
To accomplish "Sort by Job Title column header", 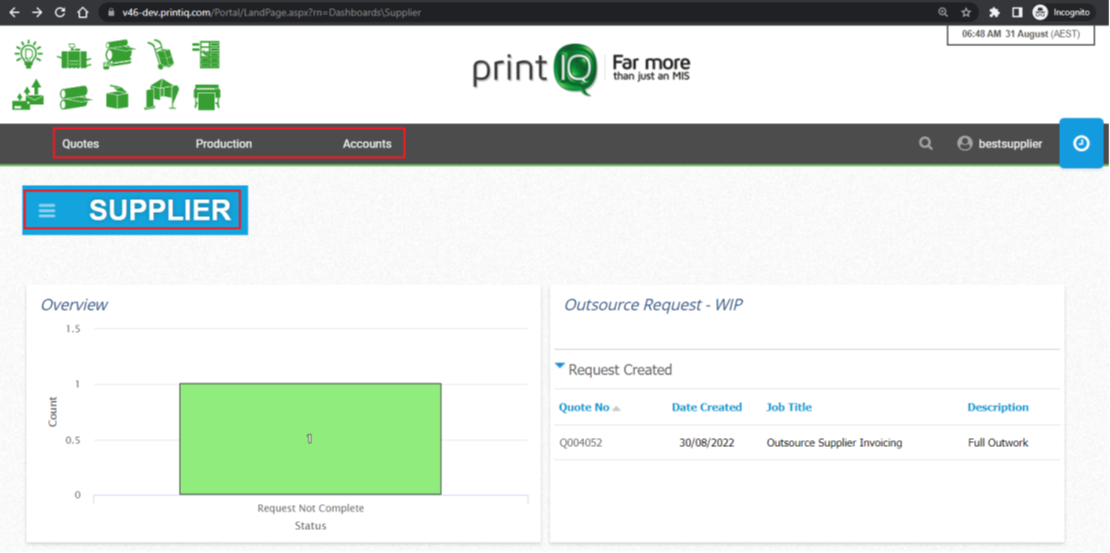I will [x=789, y=407].
